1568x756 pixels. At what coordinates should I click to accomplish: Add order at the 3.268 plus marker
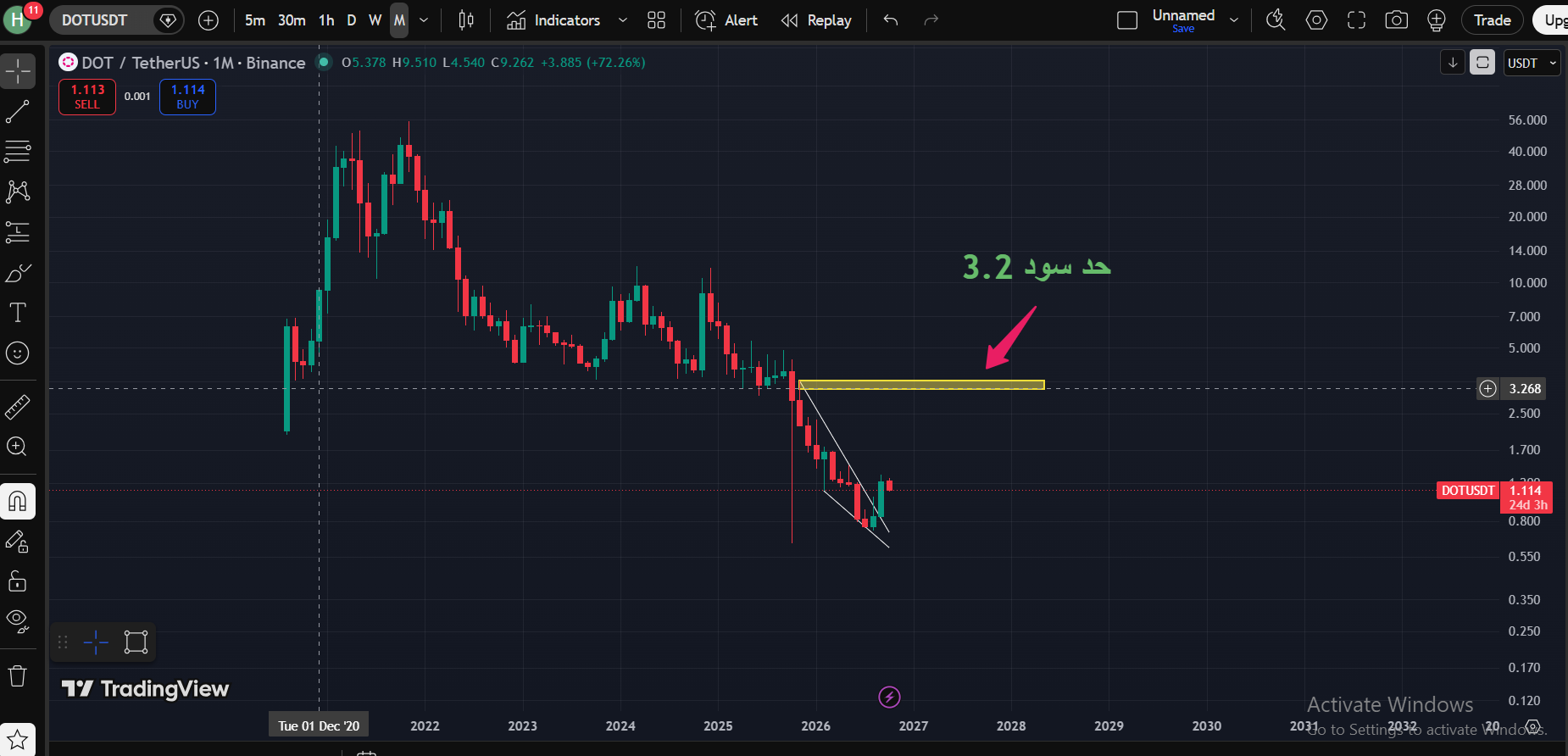pos(1488,388)
